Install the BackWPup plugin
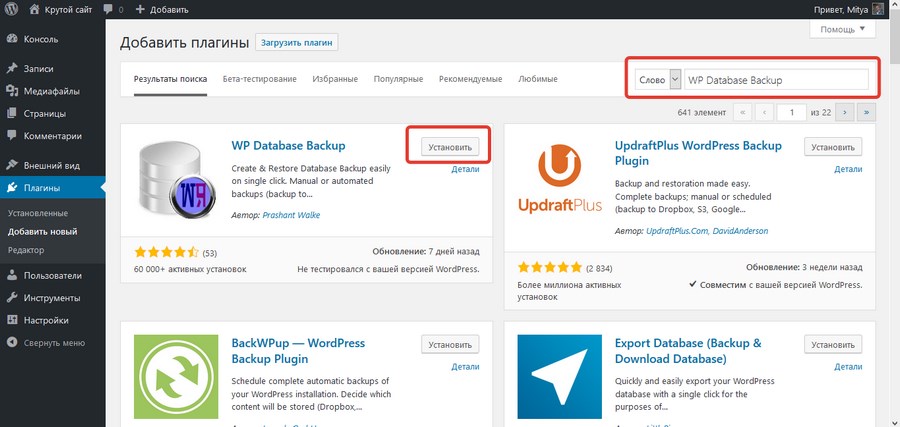 450,344
